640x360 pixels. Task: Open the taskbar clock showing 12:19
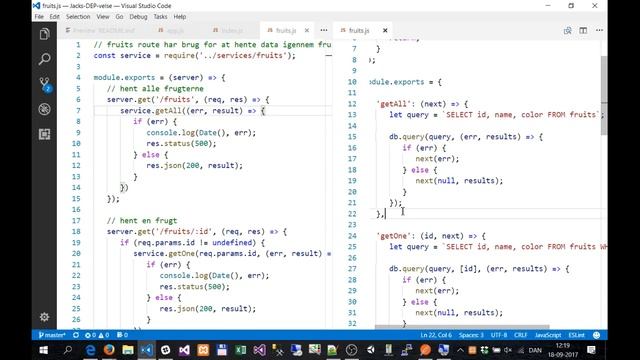(563, 350)
